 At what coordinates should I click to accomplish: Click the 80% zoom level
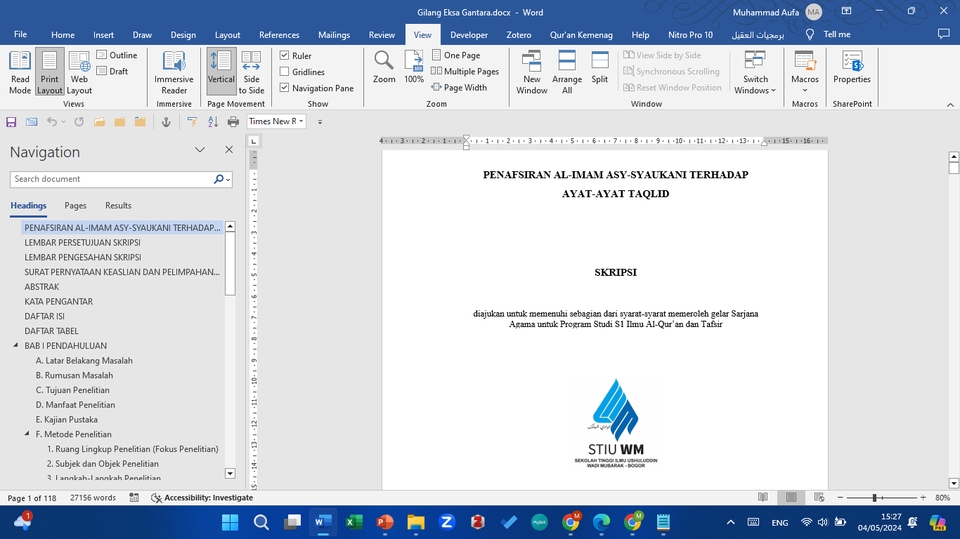[x=942, y=498]
